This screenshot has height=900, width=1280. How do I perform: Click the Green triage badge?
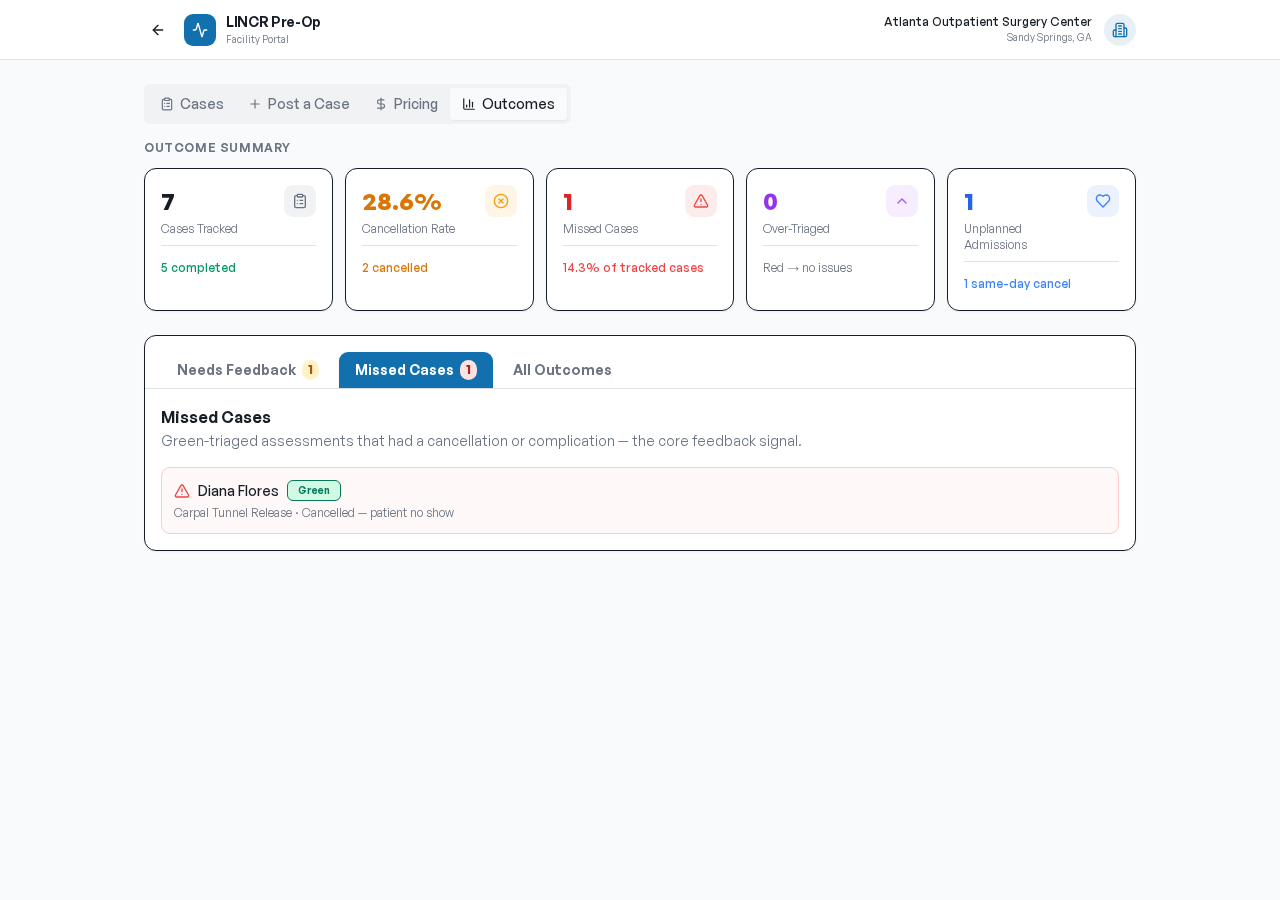(314, 491)
